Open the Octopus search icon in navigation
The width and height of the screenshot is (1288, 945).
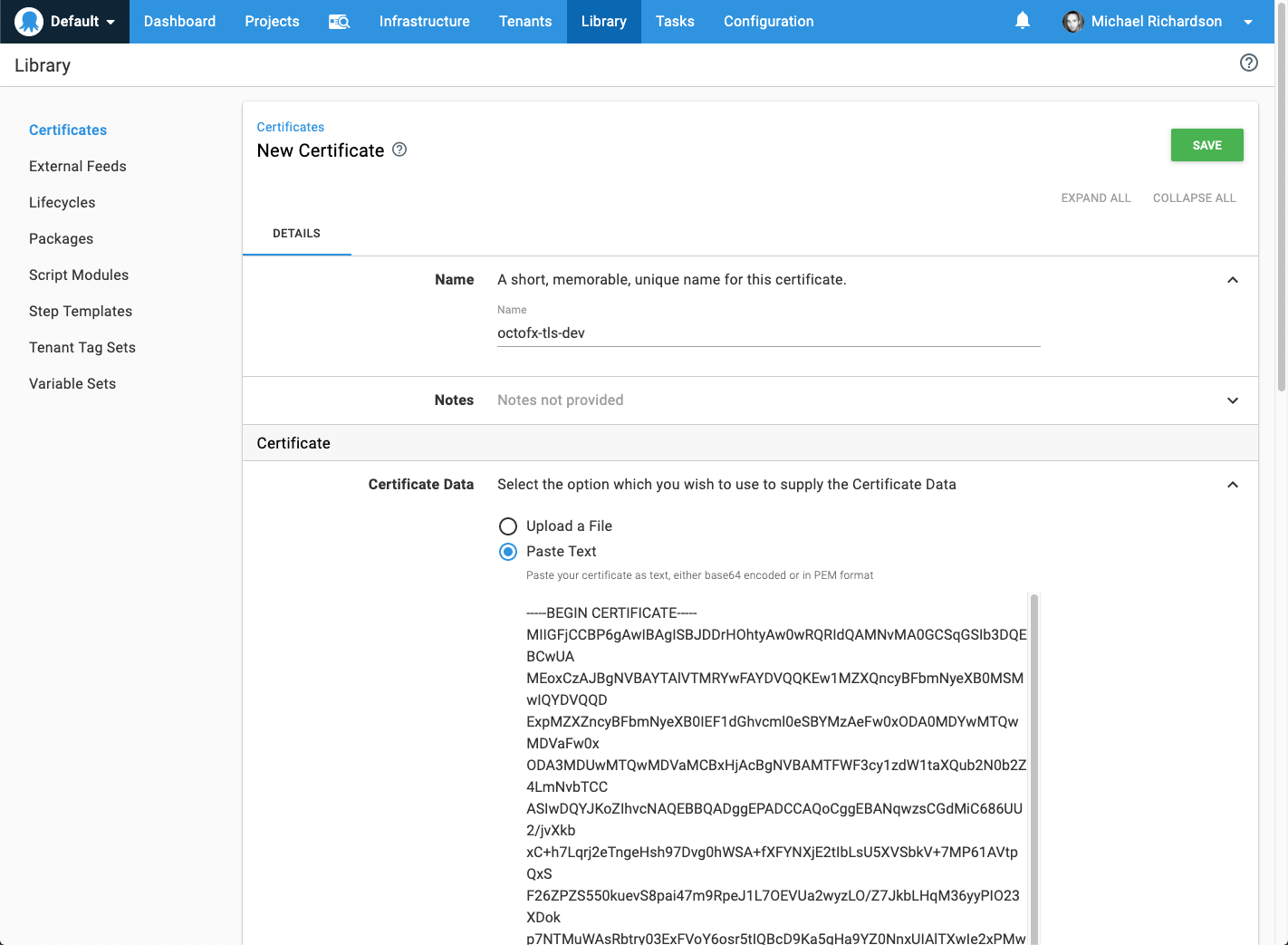point(340,21)
